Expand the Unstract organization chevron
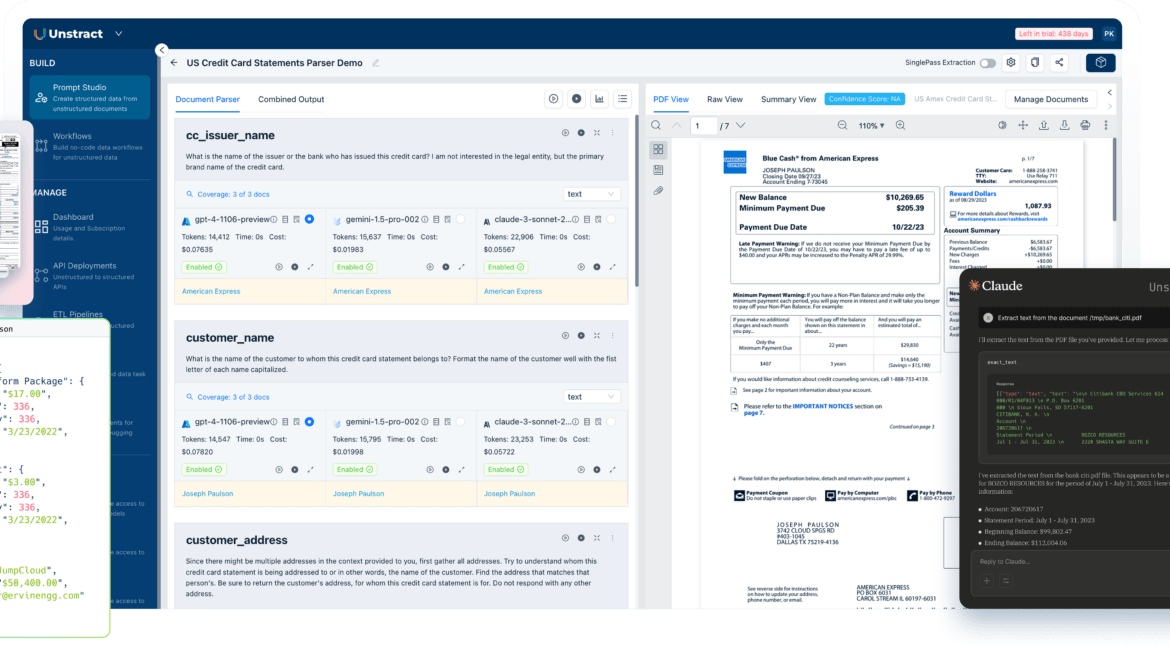The height and width of the screenshot is (650, 1170). pos(119,34)
